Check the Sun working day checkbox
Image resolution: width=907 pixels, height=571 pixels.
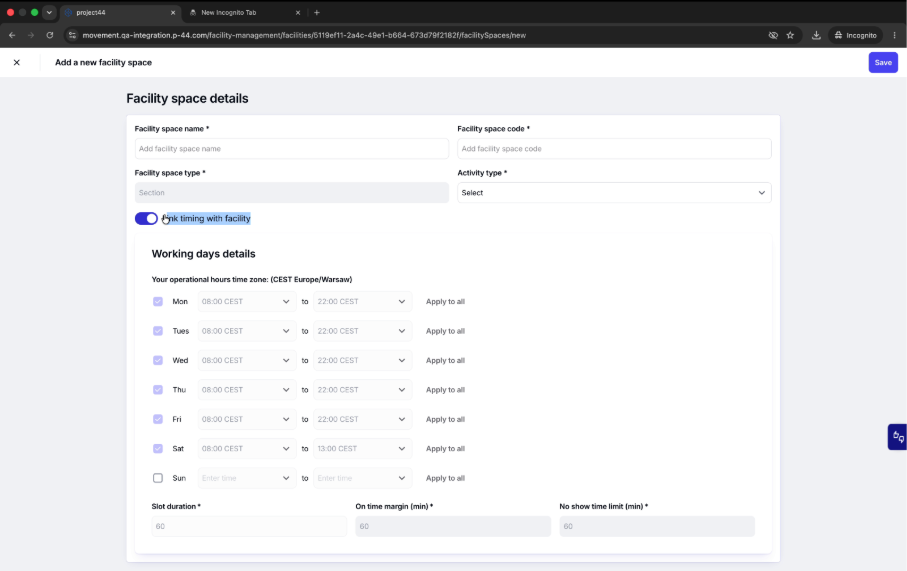(158, 478)
